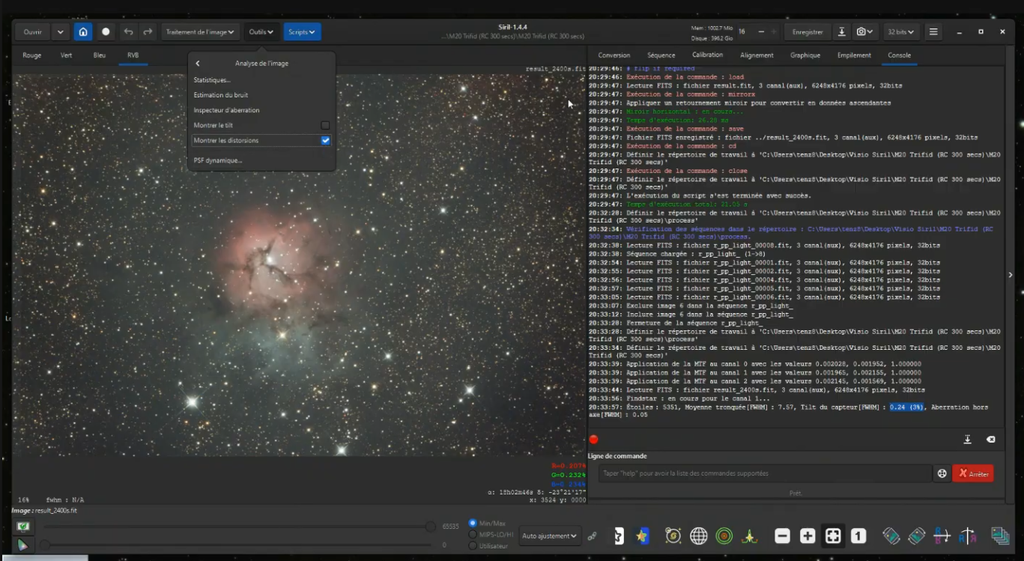
Task: Open the Alignement tab
Action: click(756, 56)
